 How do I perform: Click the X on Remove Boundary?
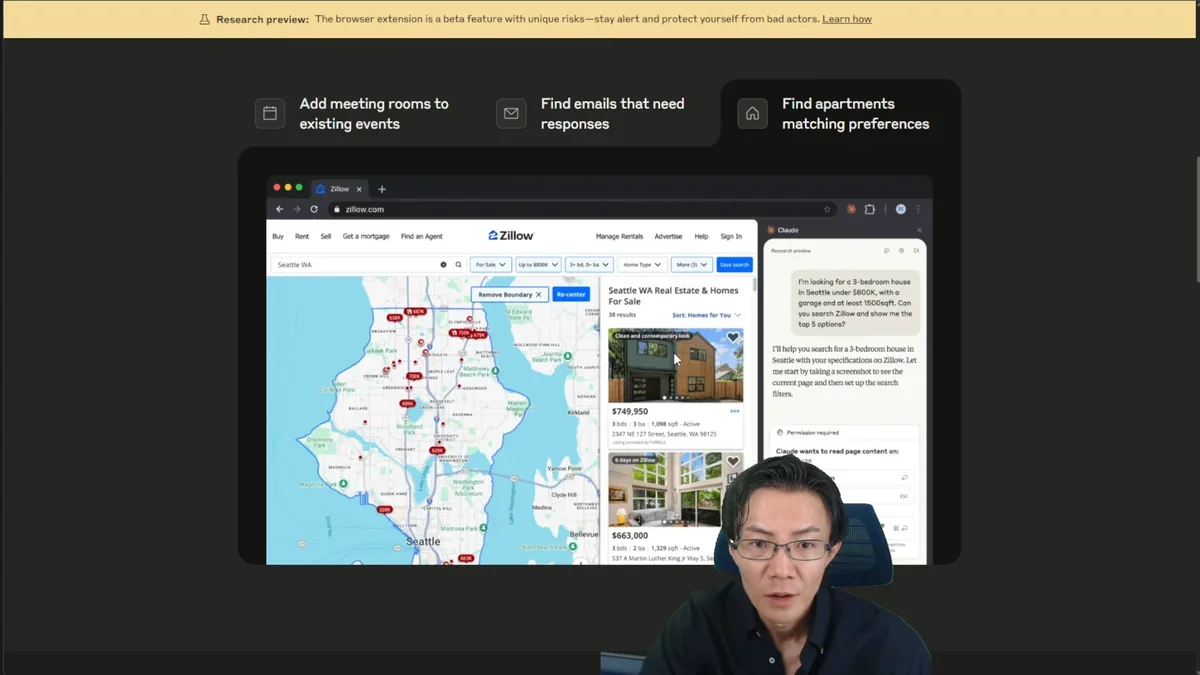(538, 295)
